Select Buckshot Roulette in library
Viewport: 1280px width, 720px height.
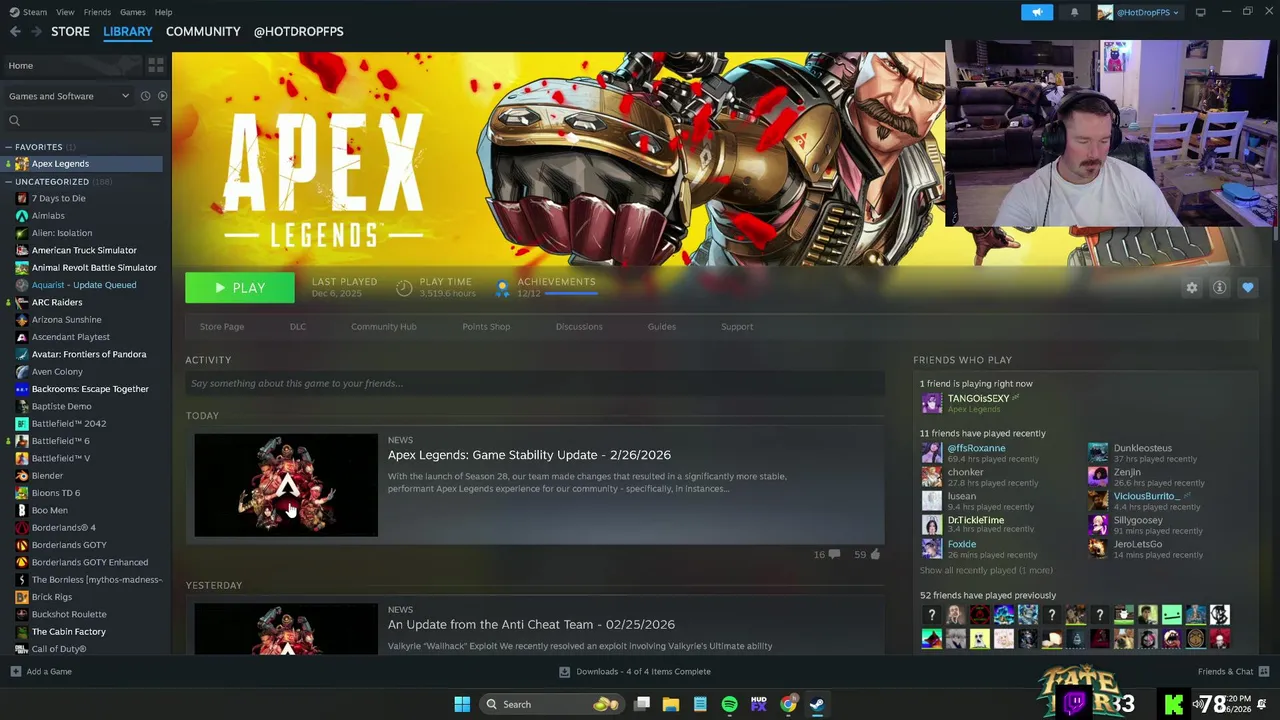tap(68, 614)
